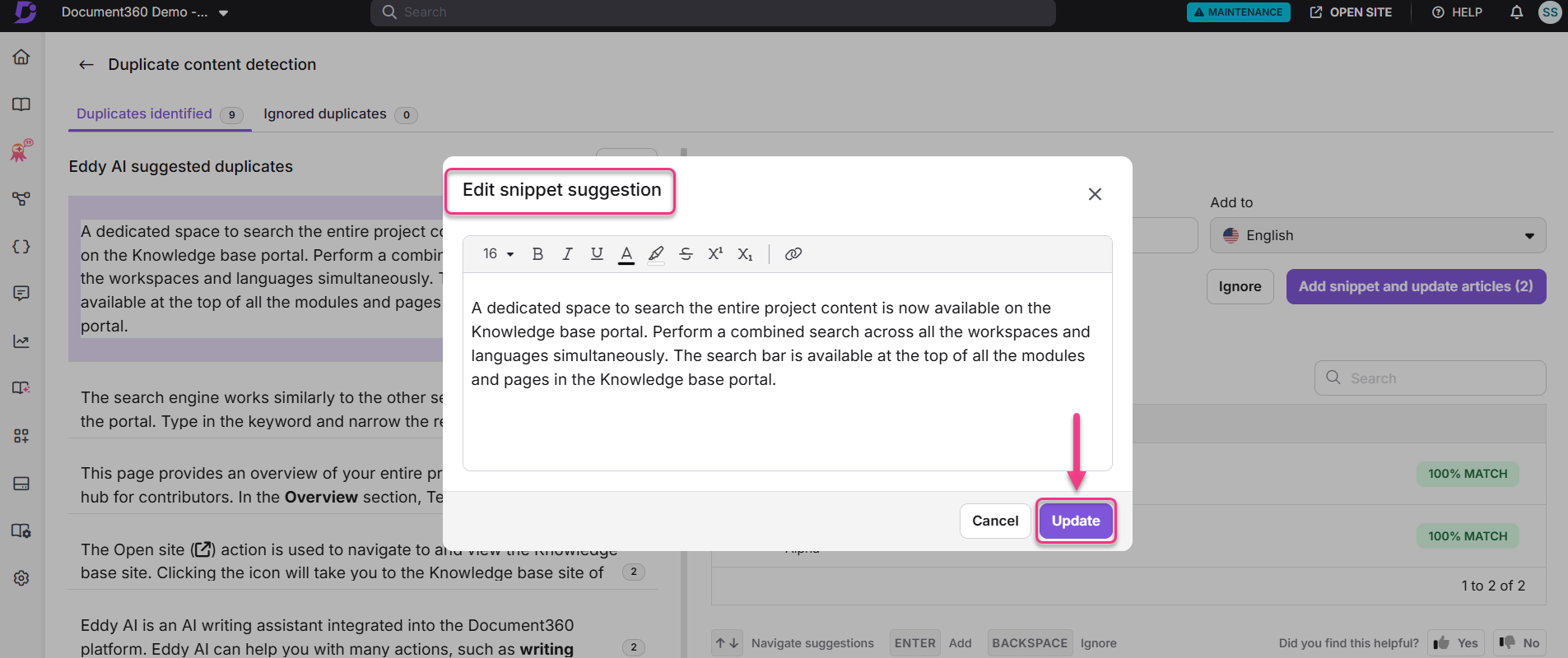
Task: Apply Subscript formatting
Action: (x=745, y=254)
